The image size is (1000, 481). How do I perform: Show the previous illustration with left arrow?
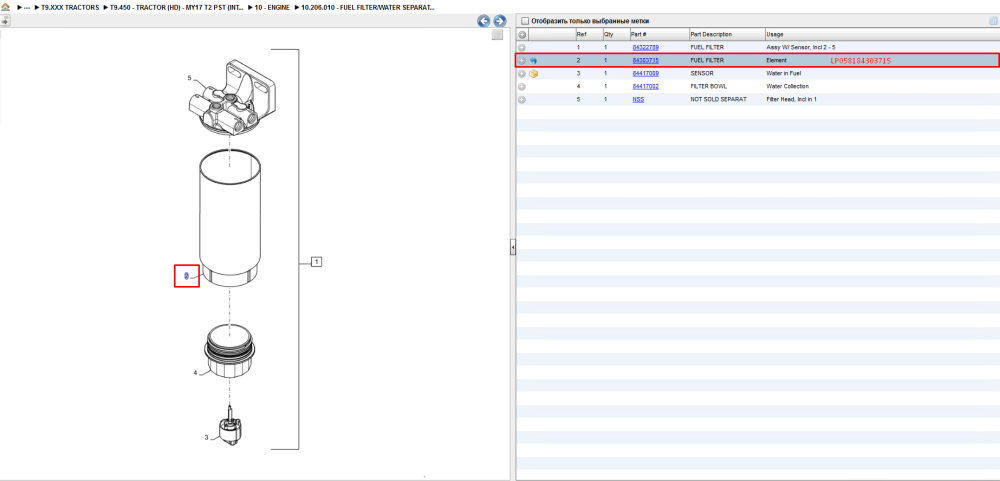point(484,21)
